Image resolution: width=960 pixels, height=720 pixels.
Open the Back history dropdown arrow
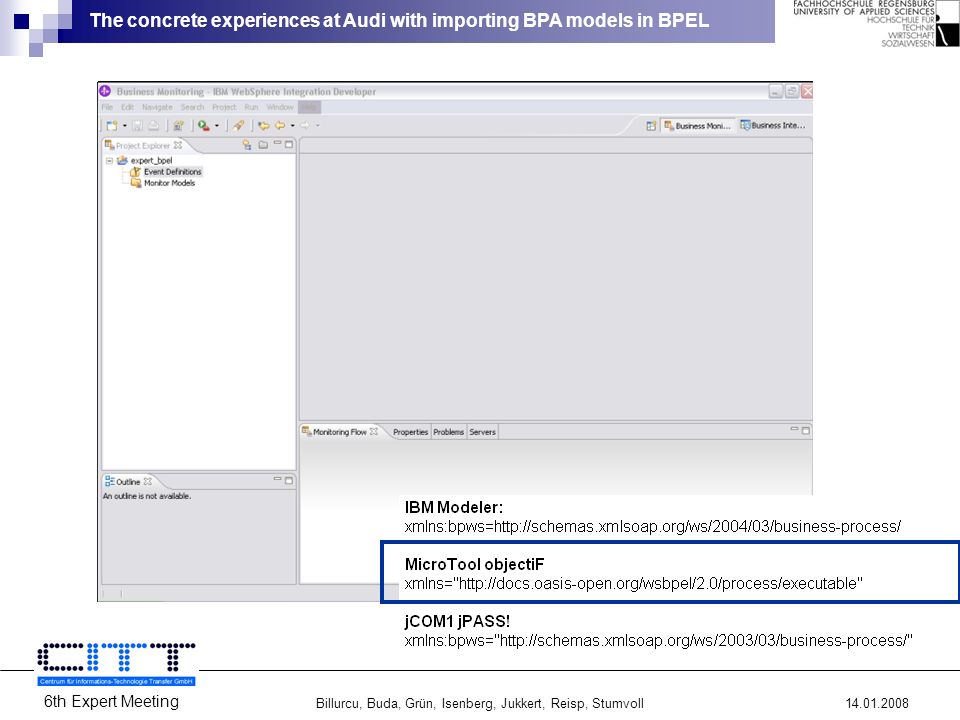[x=293, y=126]
